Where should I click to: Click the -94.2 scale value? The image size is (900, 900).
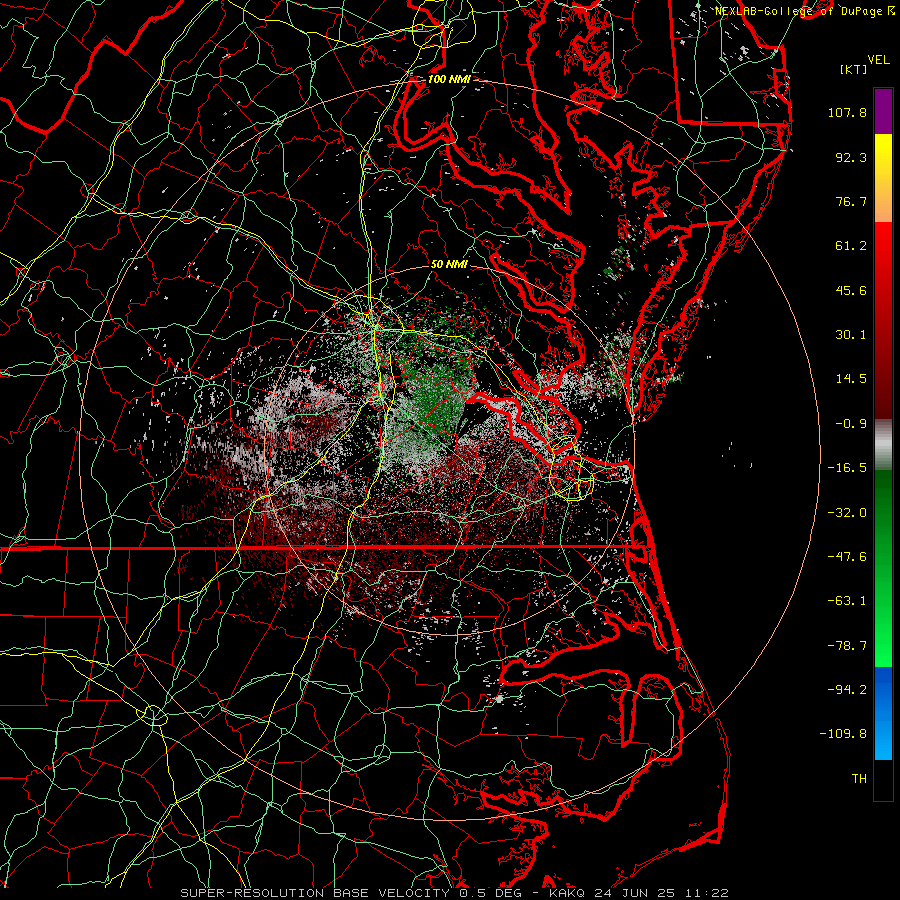click(x=847, y=690)
